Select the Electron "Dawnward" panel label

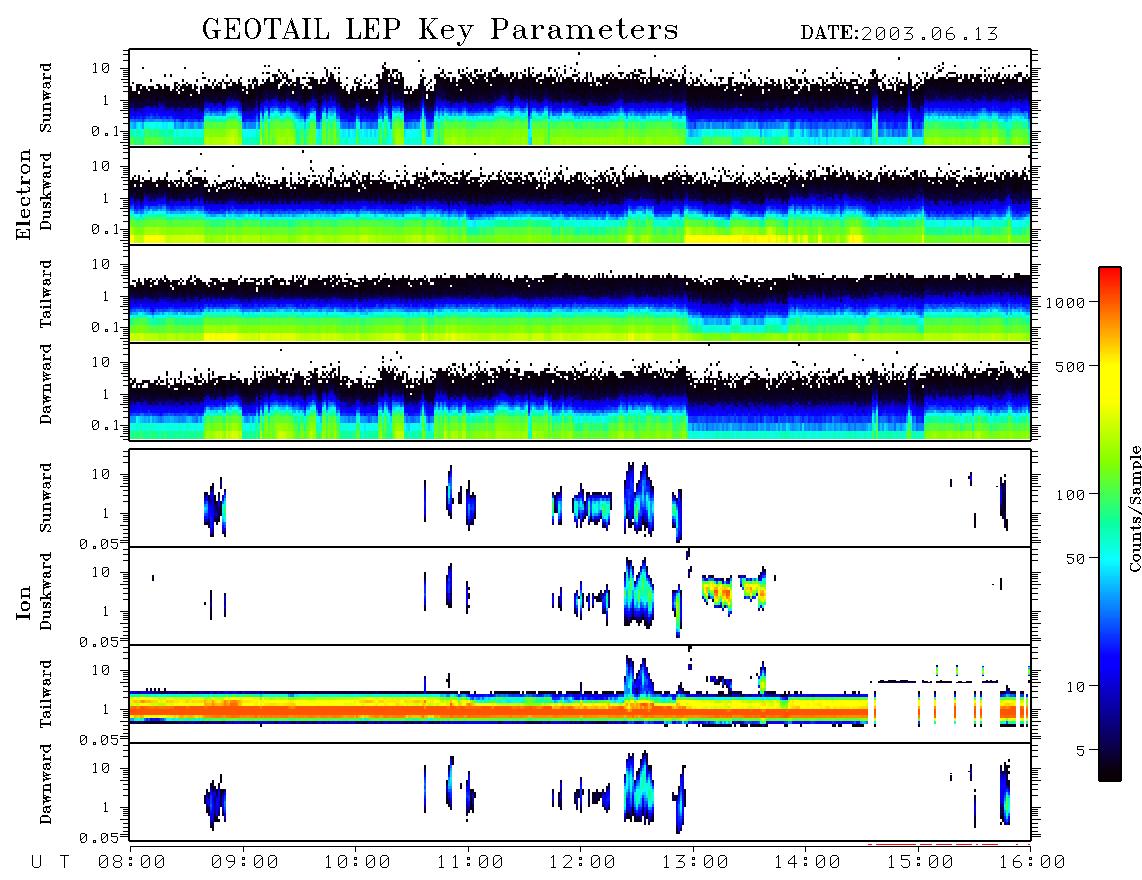[46, 385]
